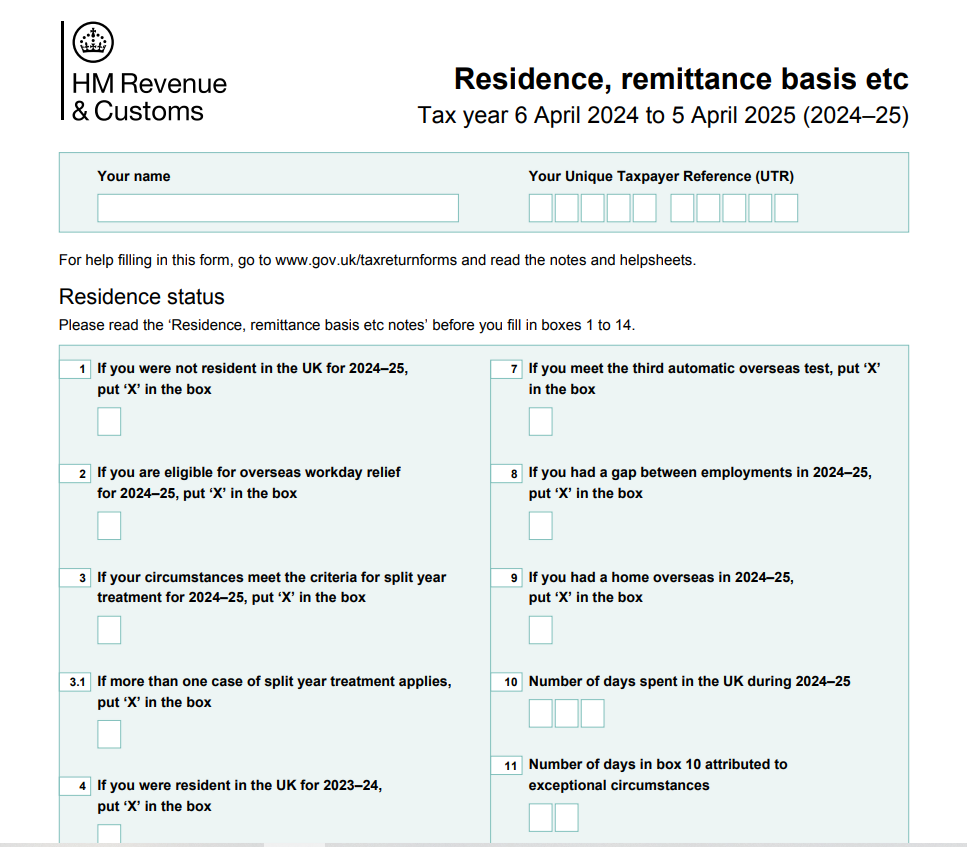Click middle digit cell of box 10 days

[x=566, y=713]
